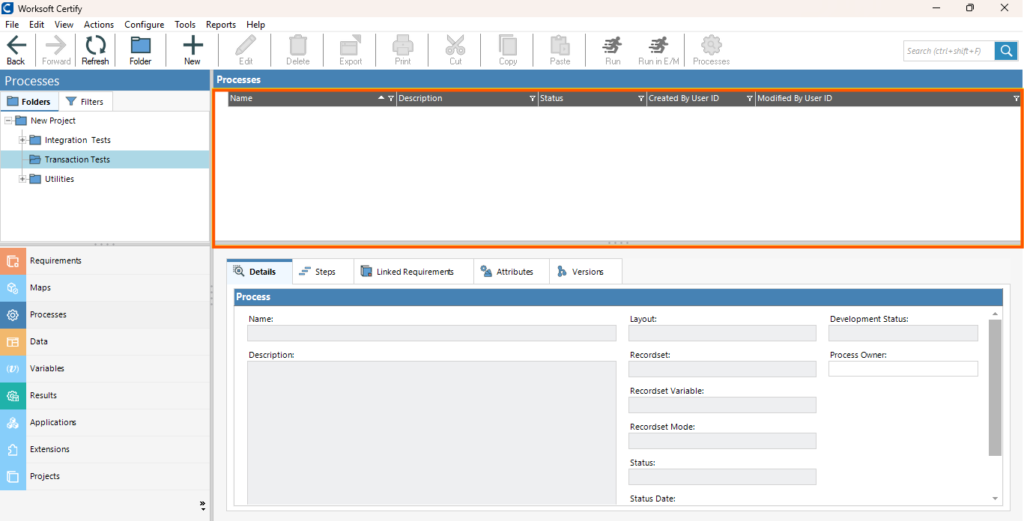Viewport: 1024px width, 521px height.
Task: Click the Print toolbar icon
Action: tap(403, 50)
